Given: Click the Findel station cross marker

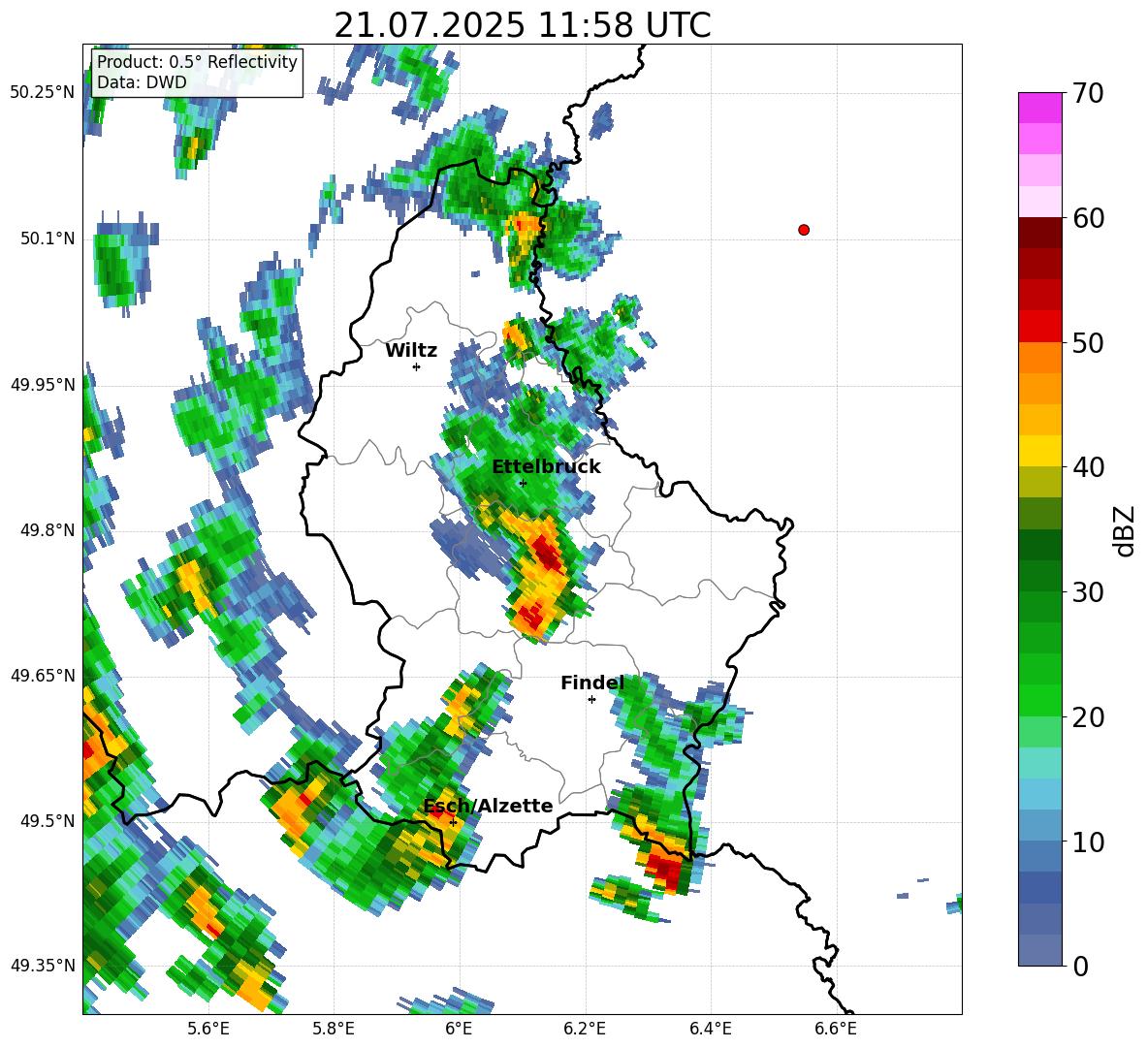Looking at the screenshot, I should (591, 699).
